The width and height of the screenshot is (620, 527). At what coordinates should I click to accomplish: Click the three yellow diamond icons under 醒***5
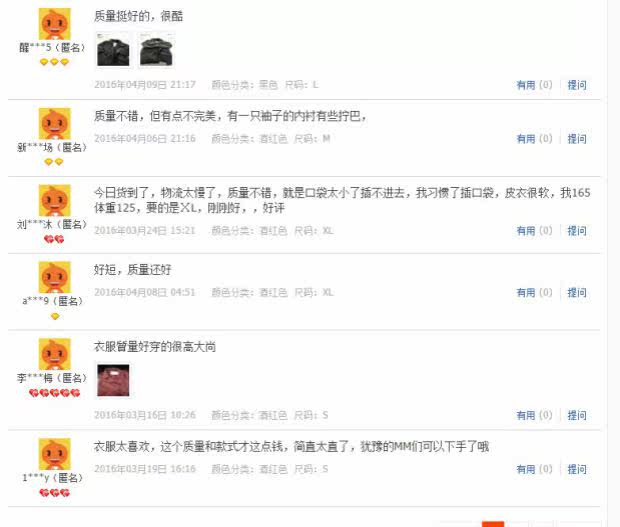[55, 62]
